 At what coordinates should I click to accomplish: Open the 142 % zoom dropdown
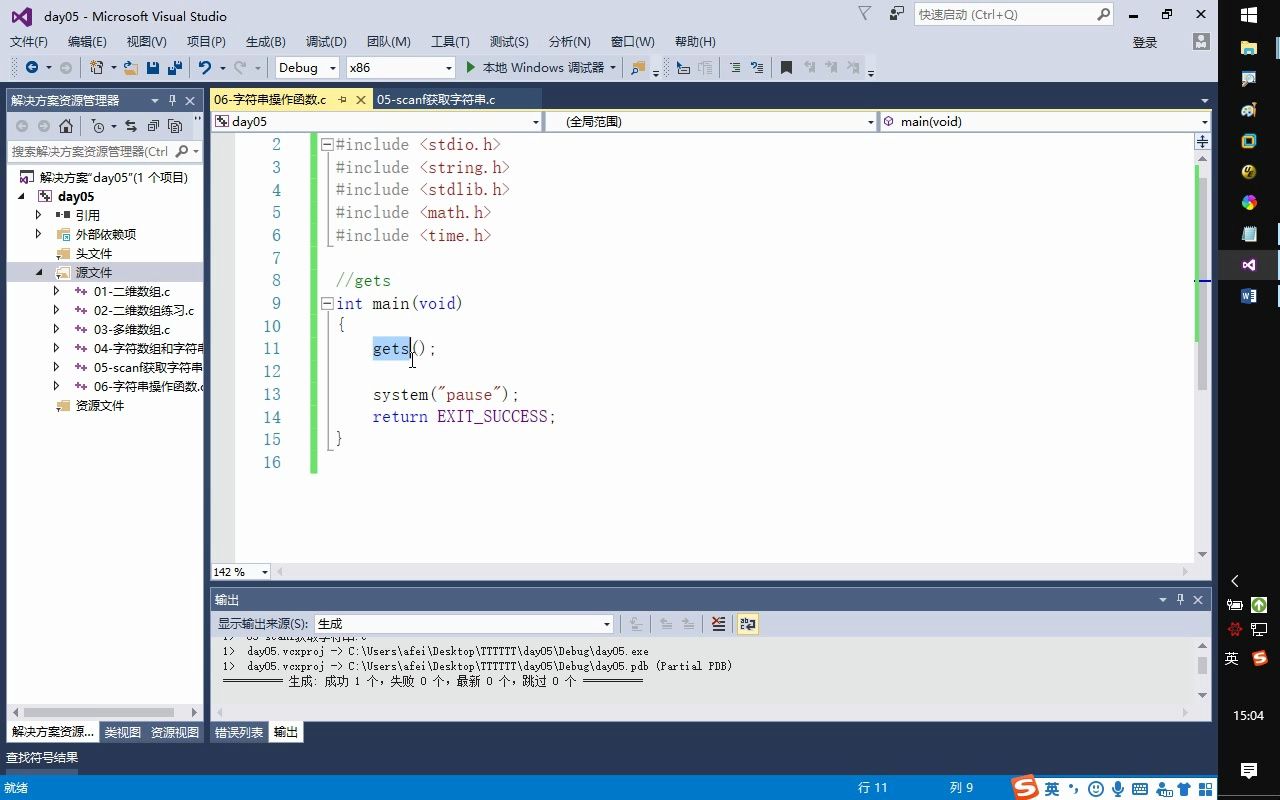(241, 572)
